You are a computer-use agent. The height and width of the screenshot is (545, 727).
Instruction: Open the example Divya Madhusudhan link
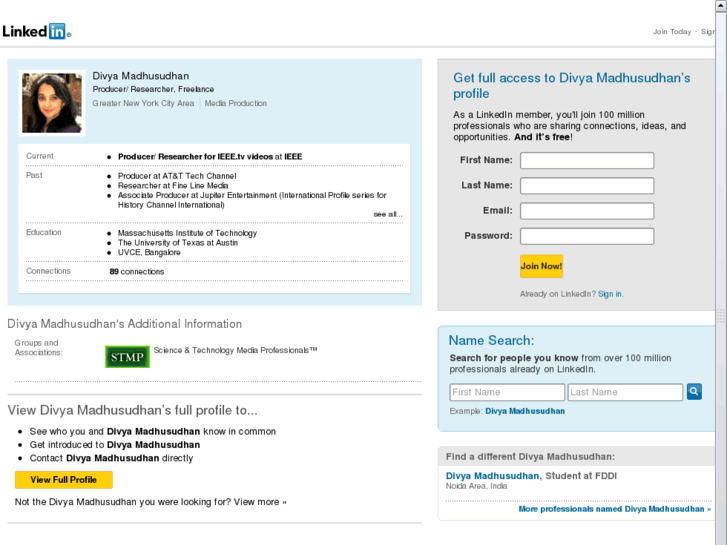[x=525, y=411]
